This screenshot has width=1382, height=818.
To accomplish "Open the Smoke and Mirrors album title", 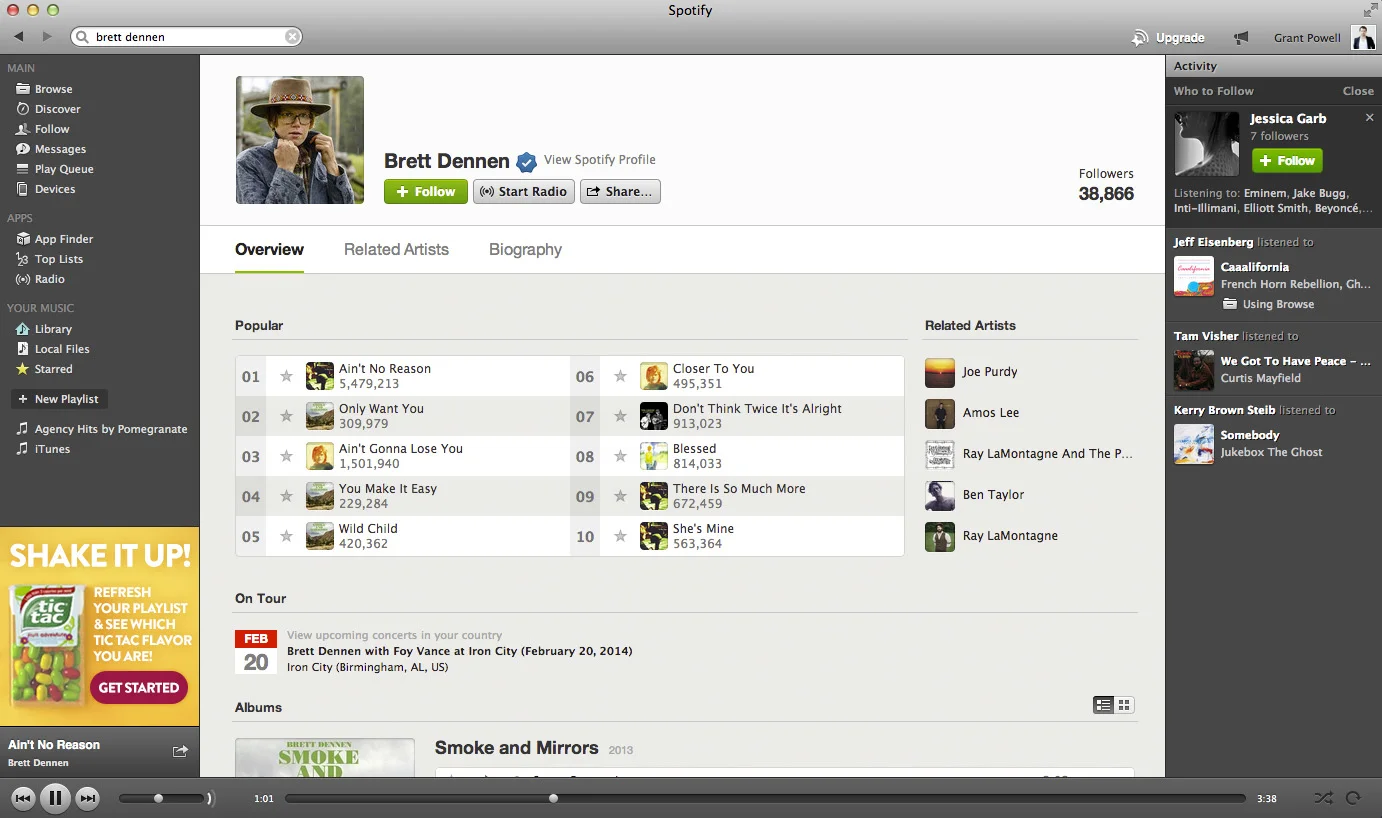I will 516,748.
